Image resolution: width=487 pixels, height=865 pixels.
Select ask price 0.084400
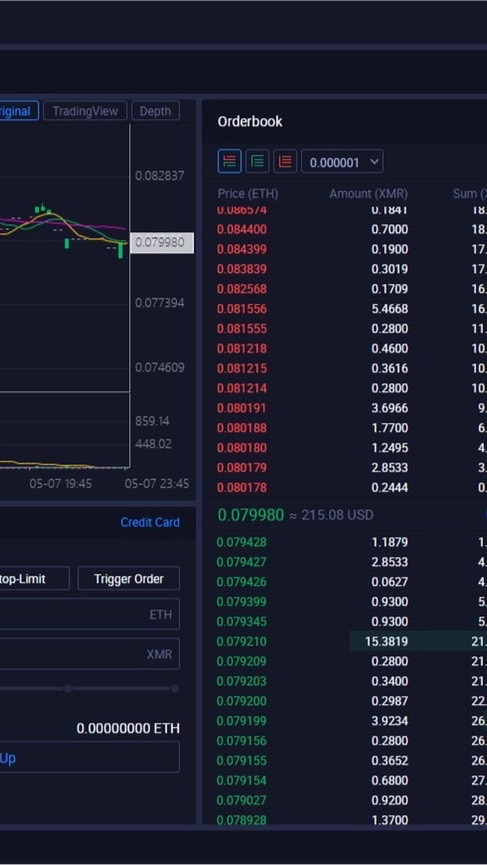click(242, 229)
